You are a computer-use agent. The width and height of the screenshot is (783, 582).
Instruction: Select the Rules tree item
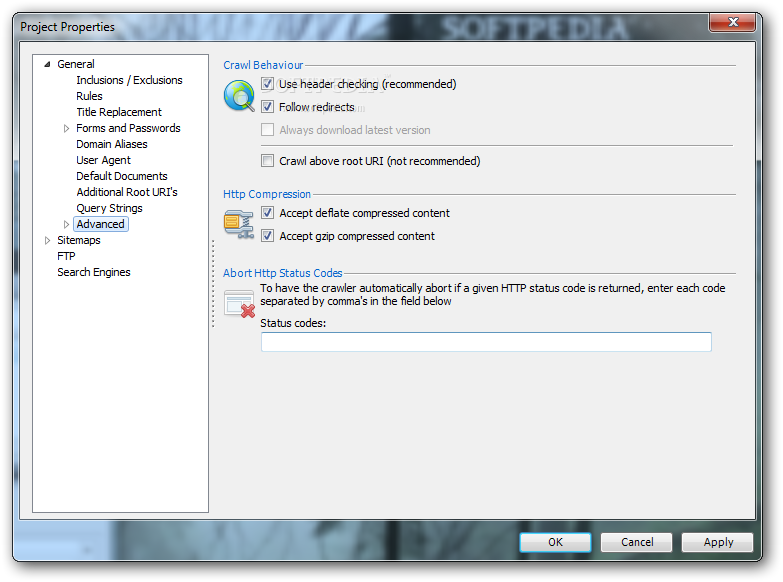pyautogui.click(x=89, y=96)
